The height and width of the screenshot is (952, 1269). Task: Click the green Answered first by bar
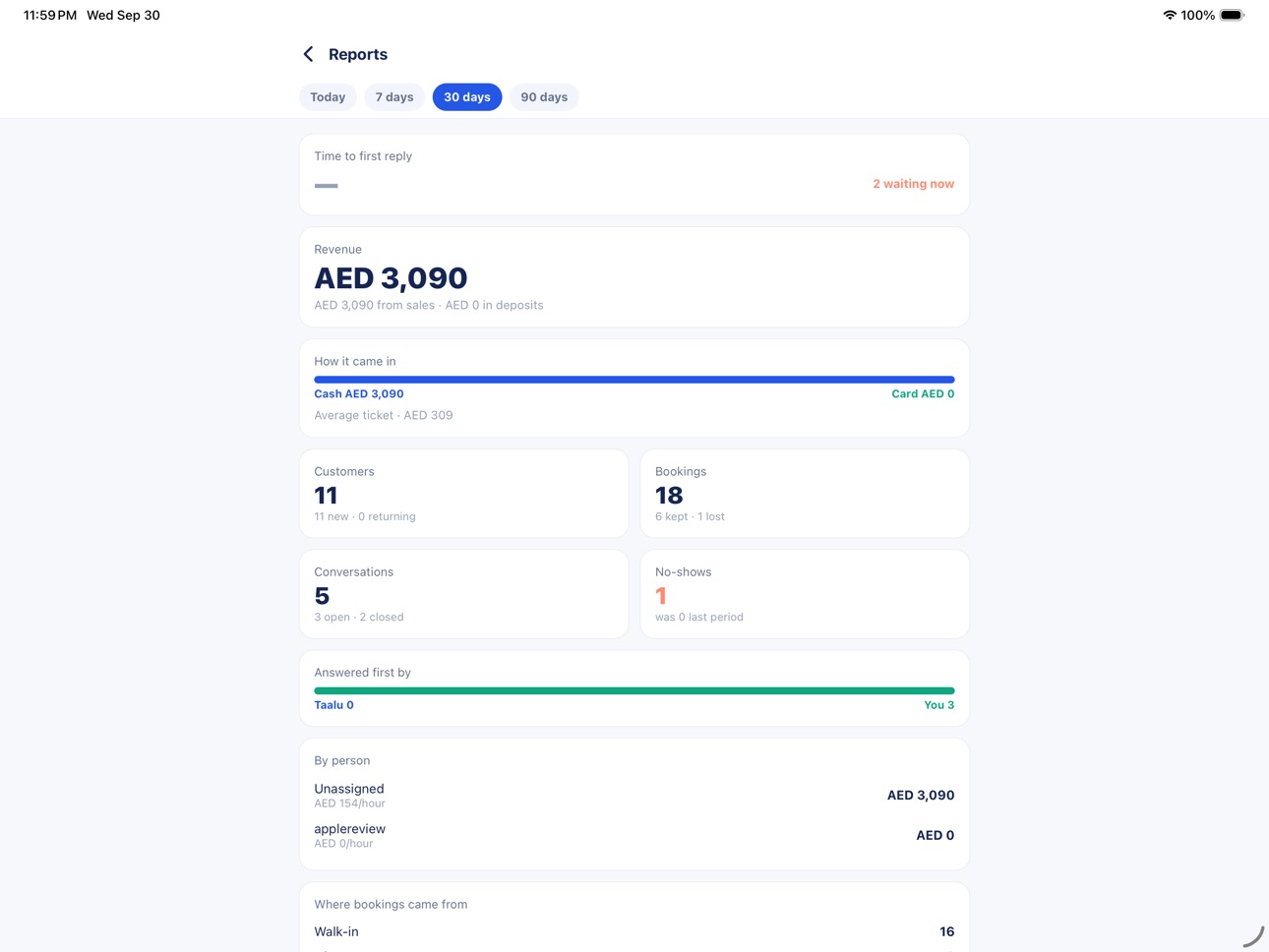pyautogui.click(x=634, y=690)
